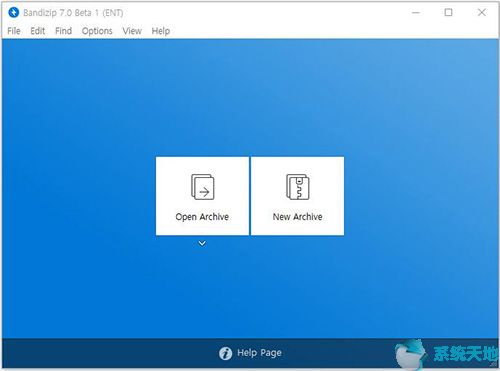
Task: Open the Edit menu
Action: tap(38, 31)
